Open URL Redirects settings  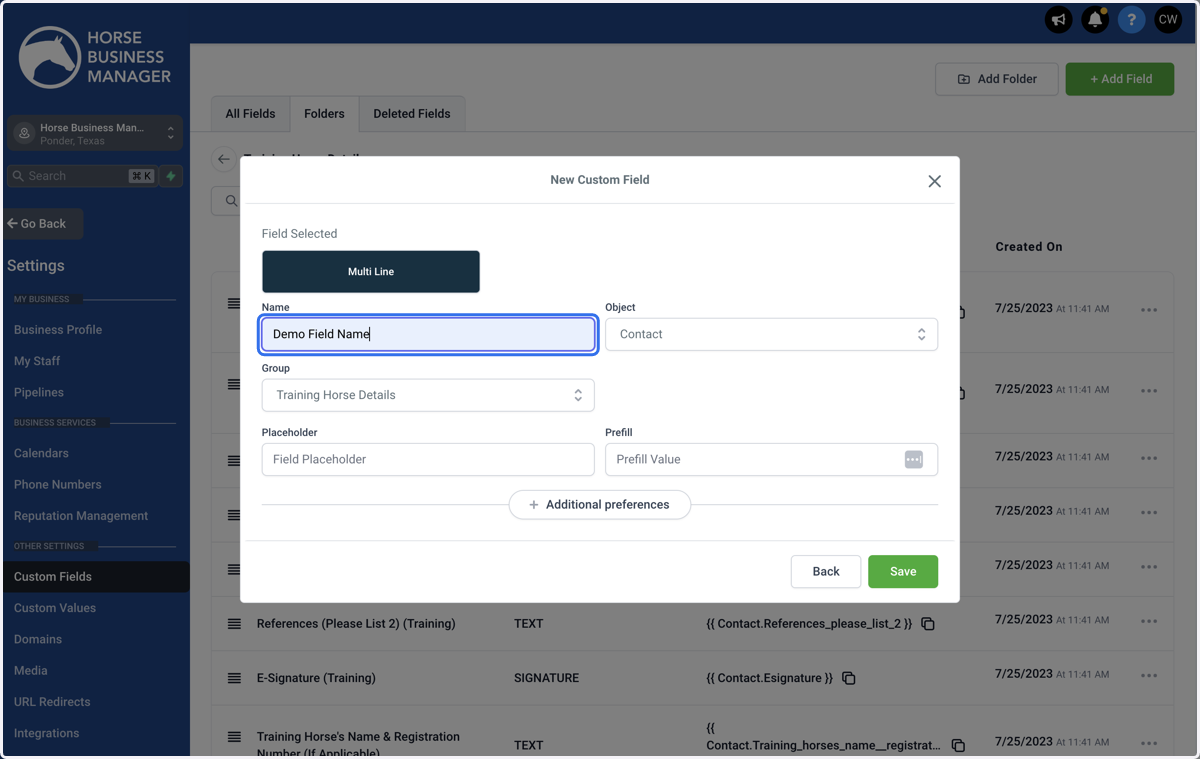[52, 702]
